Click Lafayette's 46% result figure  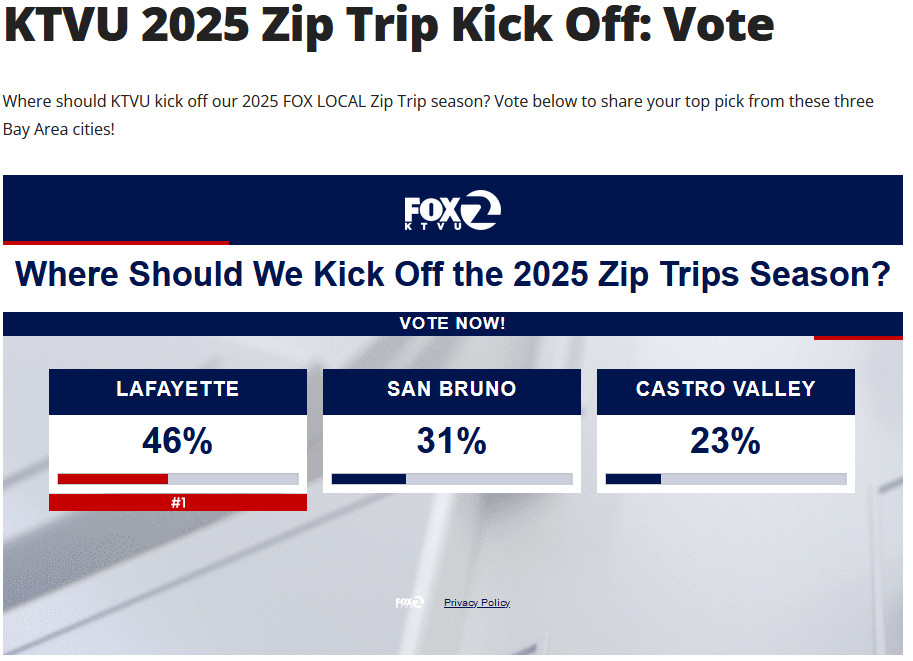(178, 441)
